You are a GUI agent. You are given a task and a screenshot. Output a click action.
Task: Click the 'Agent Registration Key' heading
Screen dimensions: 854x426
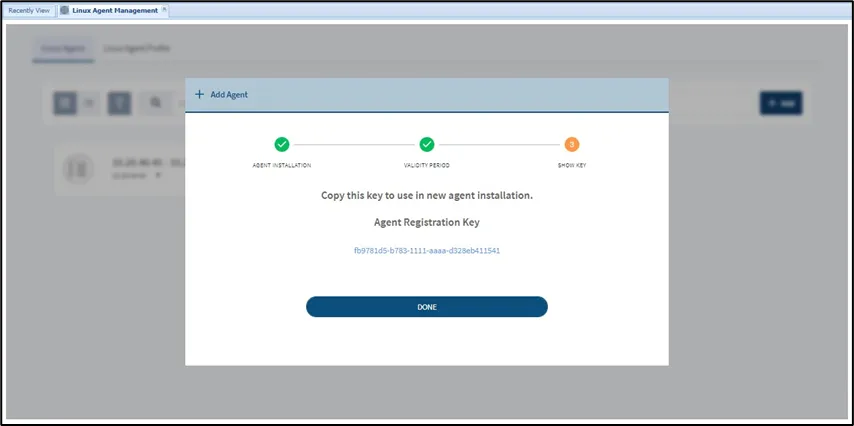tap(426, 222)
